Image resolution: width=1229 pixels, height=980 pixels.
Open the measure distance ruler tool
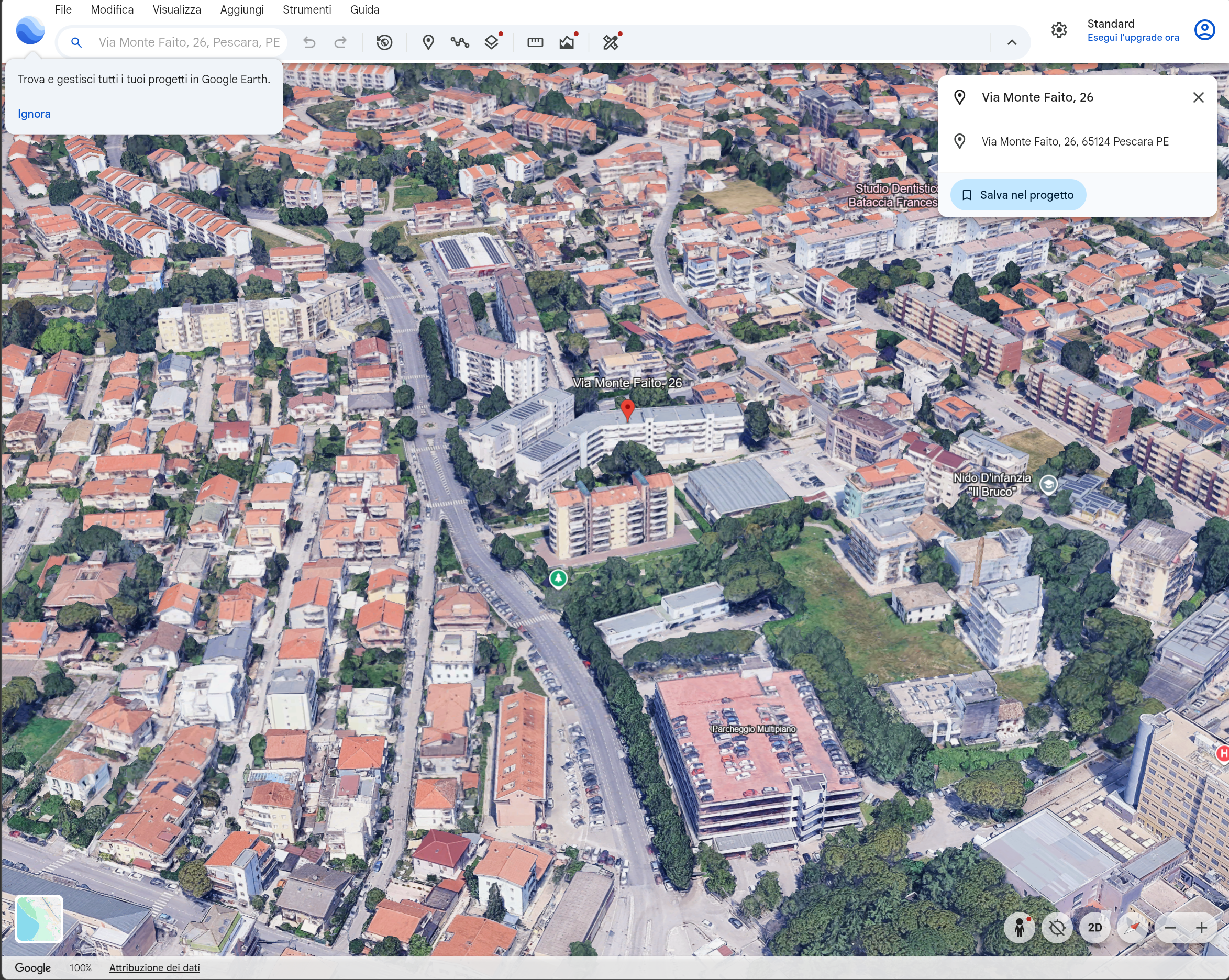[535, 42]
